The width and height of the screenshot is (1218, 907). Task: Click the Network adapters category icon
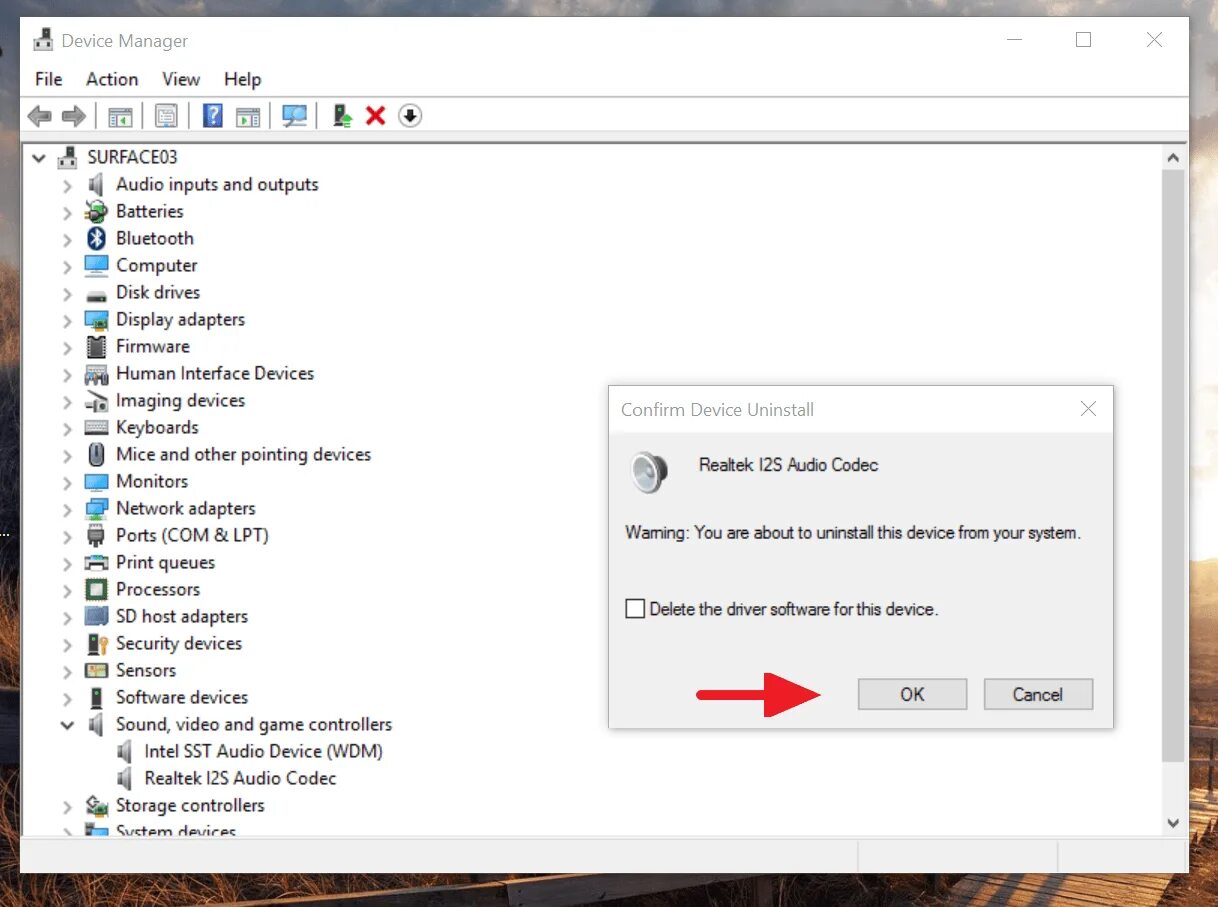coord(96,508)
